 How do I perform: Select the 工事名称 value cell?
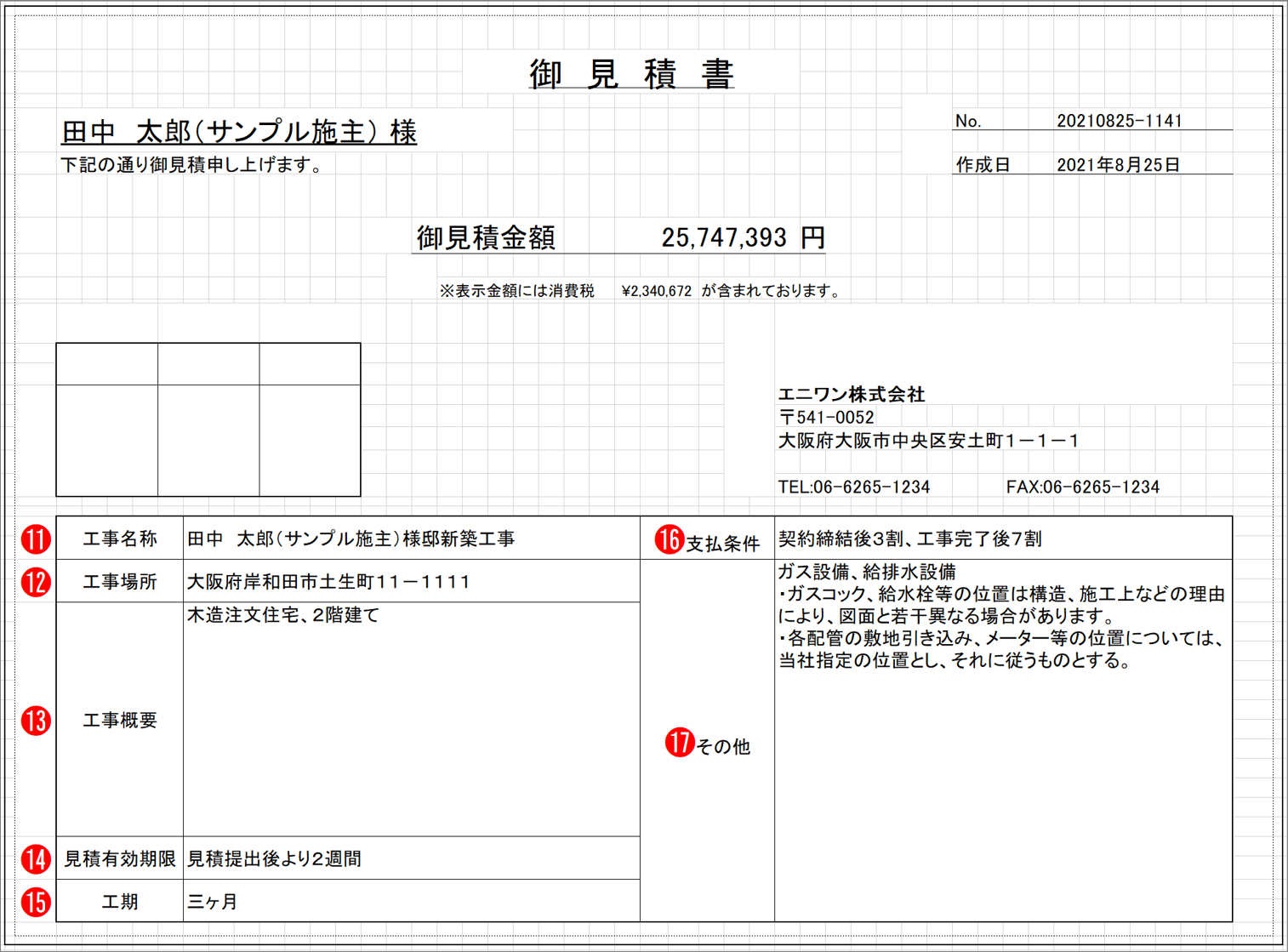[x=412, y=538]
